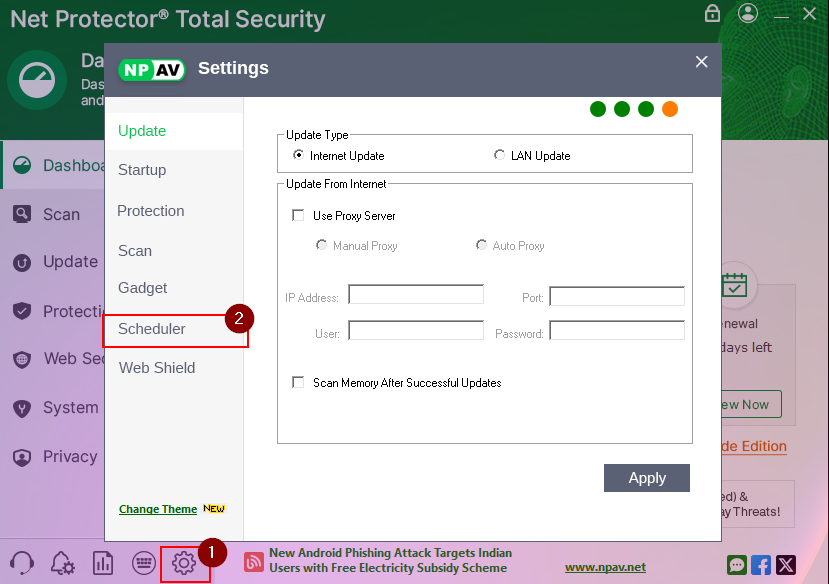Close the Settings dialog
829x584 pixels.
tap(701, 62)
